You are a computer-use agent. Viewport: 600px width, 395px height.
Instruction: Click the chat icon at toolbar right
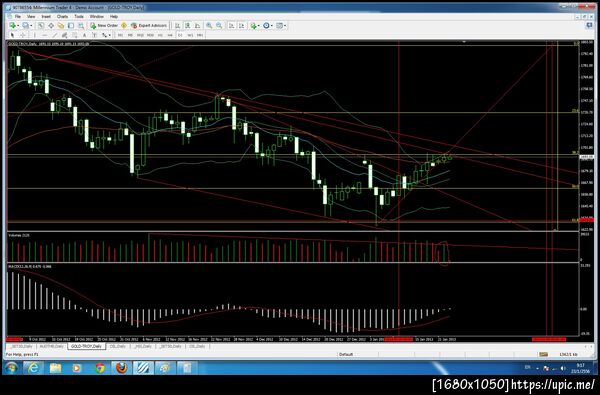pos(589,25)
